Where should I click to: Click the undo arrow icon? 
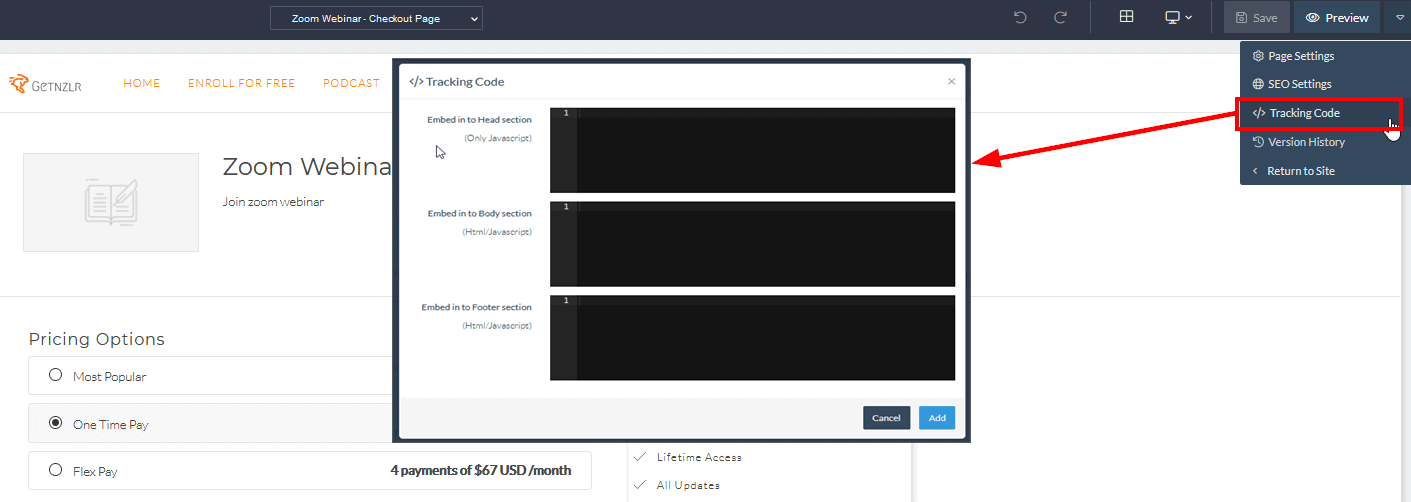[x=1020, y=18]
